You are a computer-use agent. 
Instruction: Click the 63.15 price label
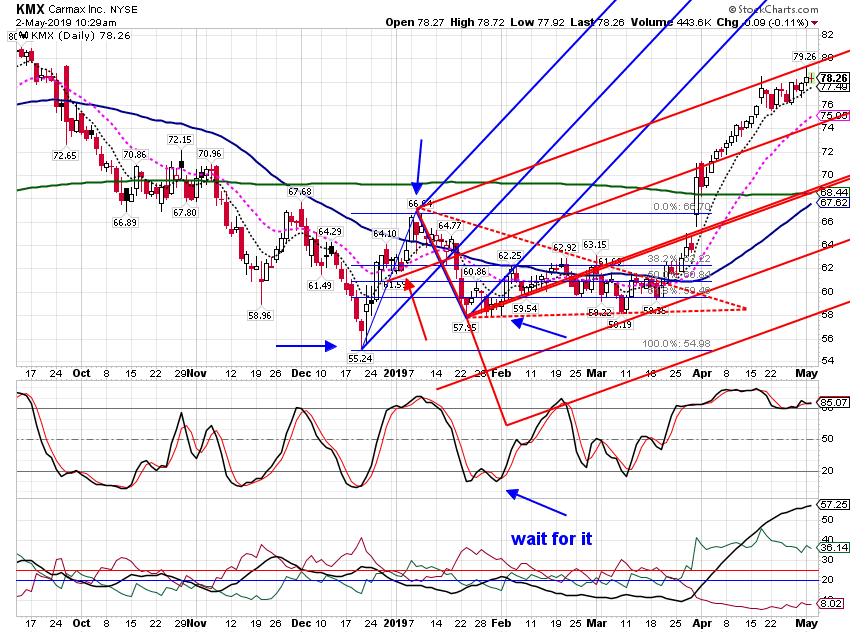click(x=595, y=244)
